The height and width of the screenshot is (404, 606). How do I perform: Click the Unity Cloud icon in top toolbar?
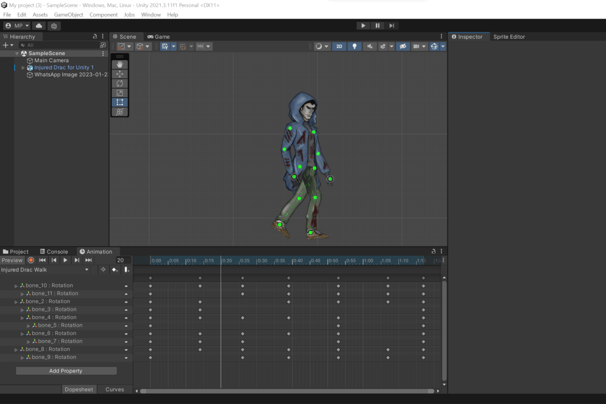(39, 26)
